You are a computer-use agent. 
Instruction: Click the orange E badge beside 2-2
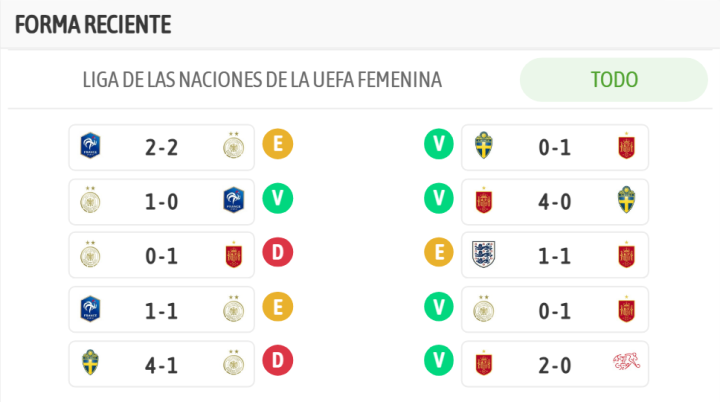pos(277,145)
